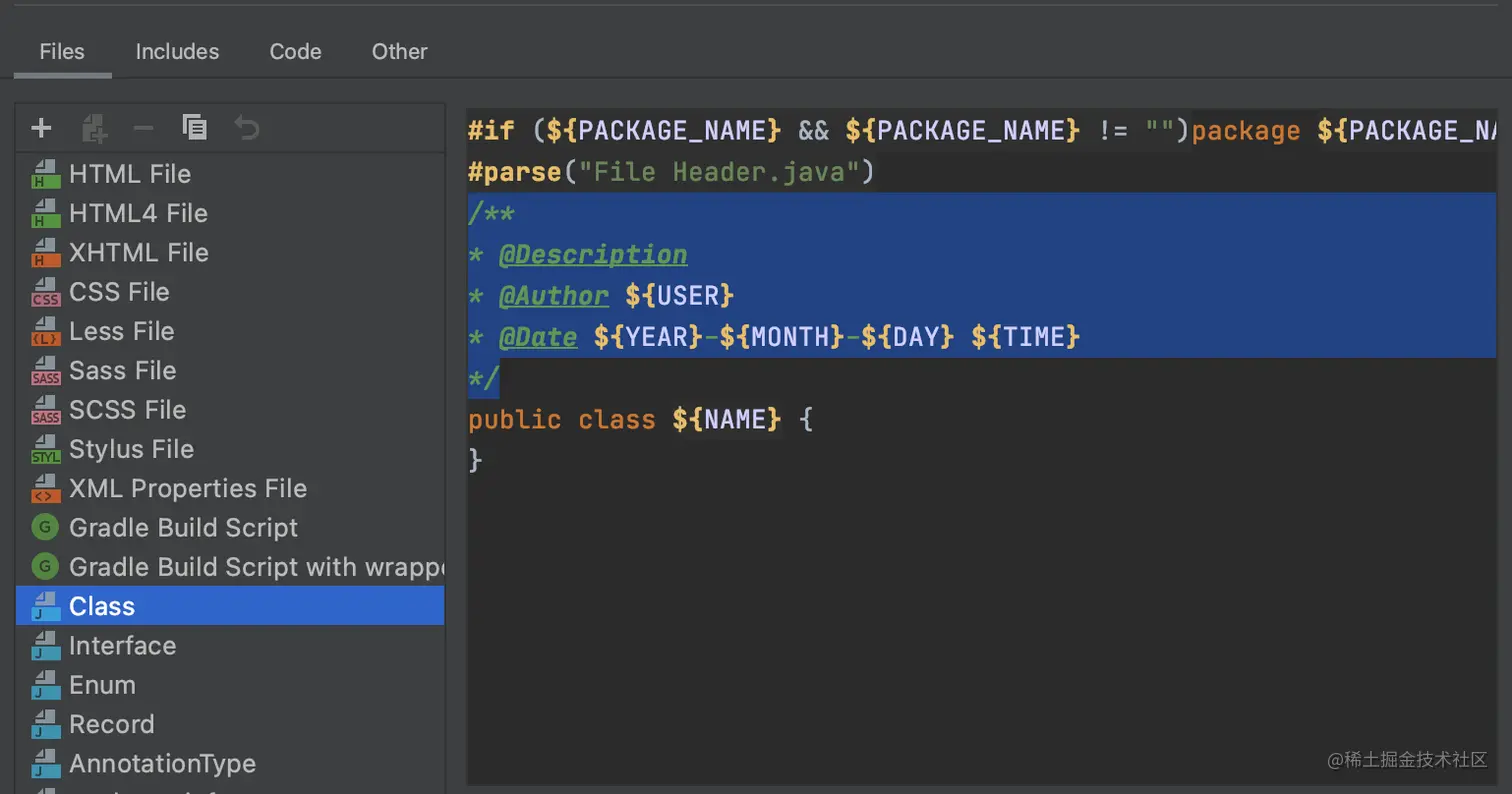Select the HTML File template
Image resolution: width=1512 pixels, height=794 pixels.
click(230, 174)
